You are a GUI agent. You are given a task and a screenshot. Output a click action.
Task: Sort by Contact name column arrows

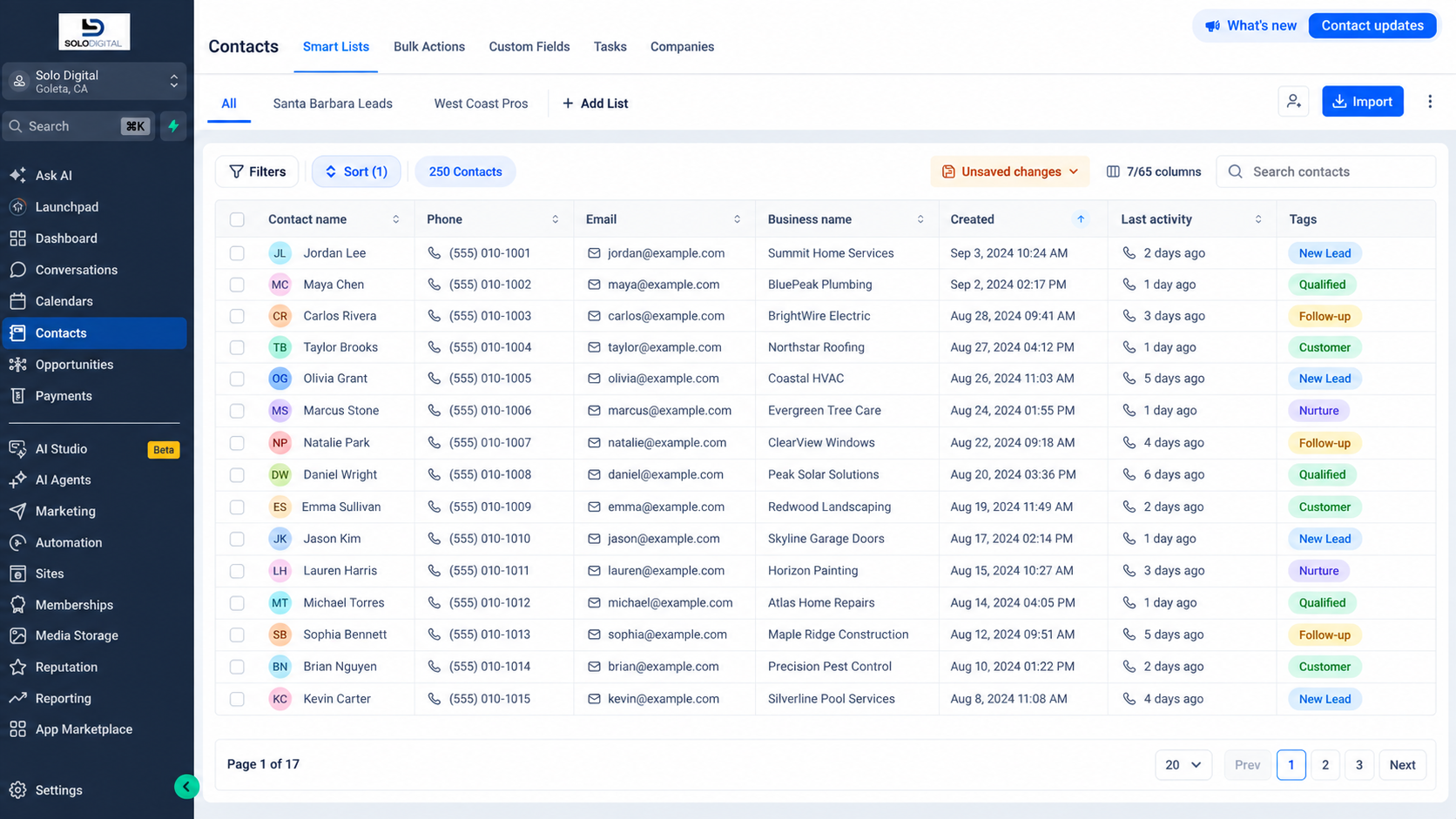click(x=395, y=219)
